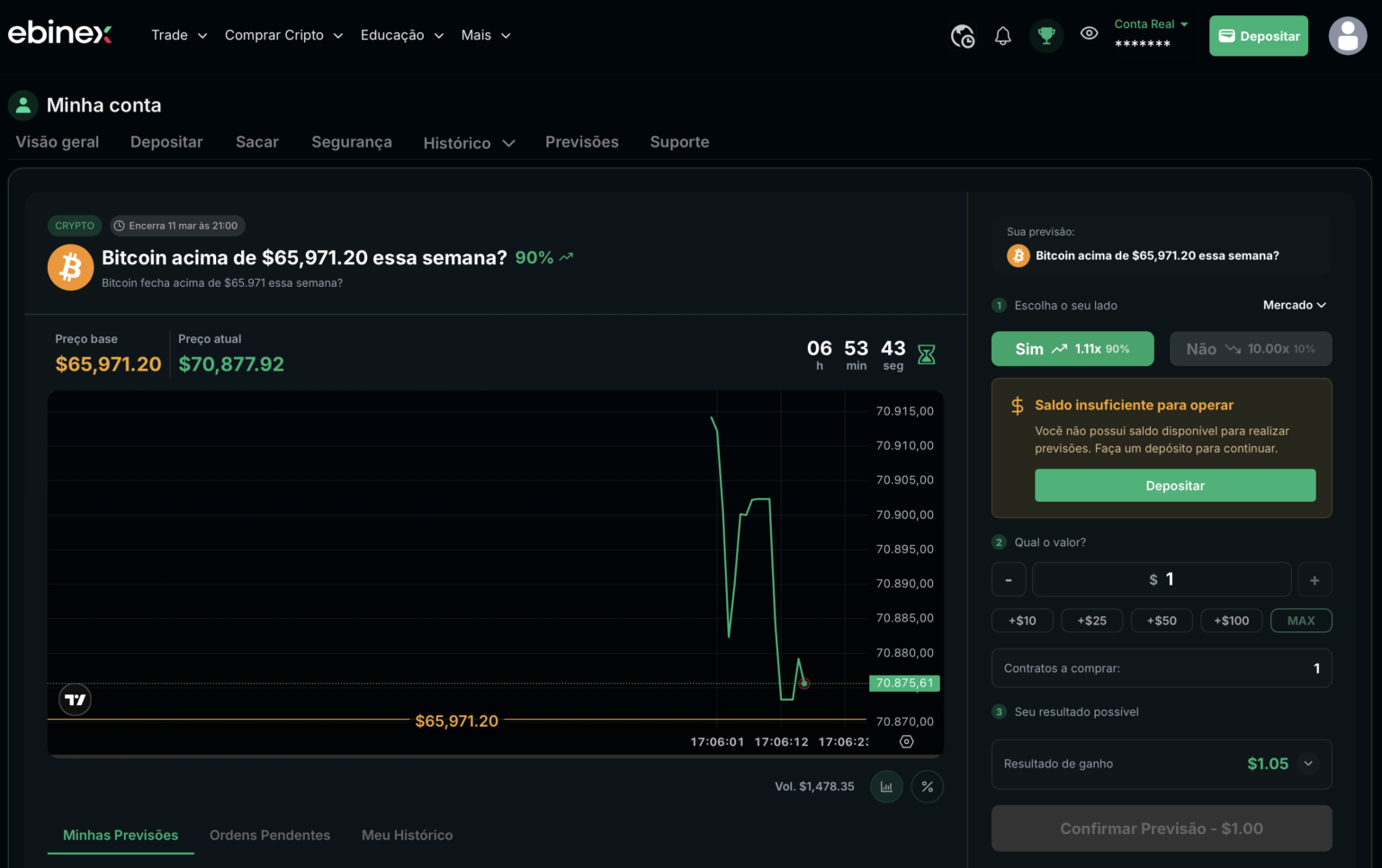Open the notifications bell
Viewport: 1382px width, 868px height.
1002,36
